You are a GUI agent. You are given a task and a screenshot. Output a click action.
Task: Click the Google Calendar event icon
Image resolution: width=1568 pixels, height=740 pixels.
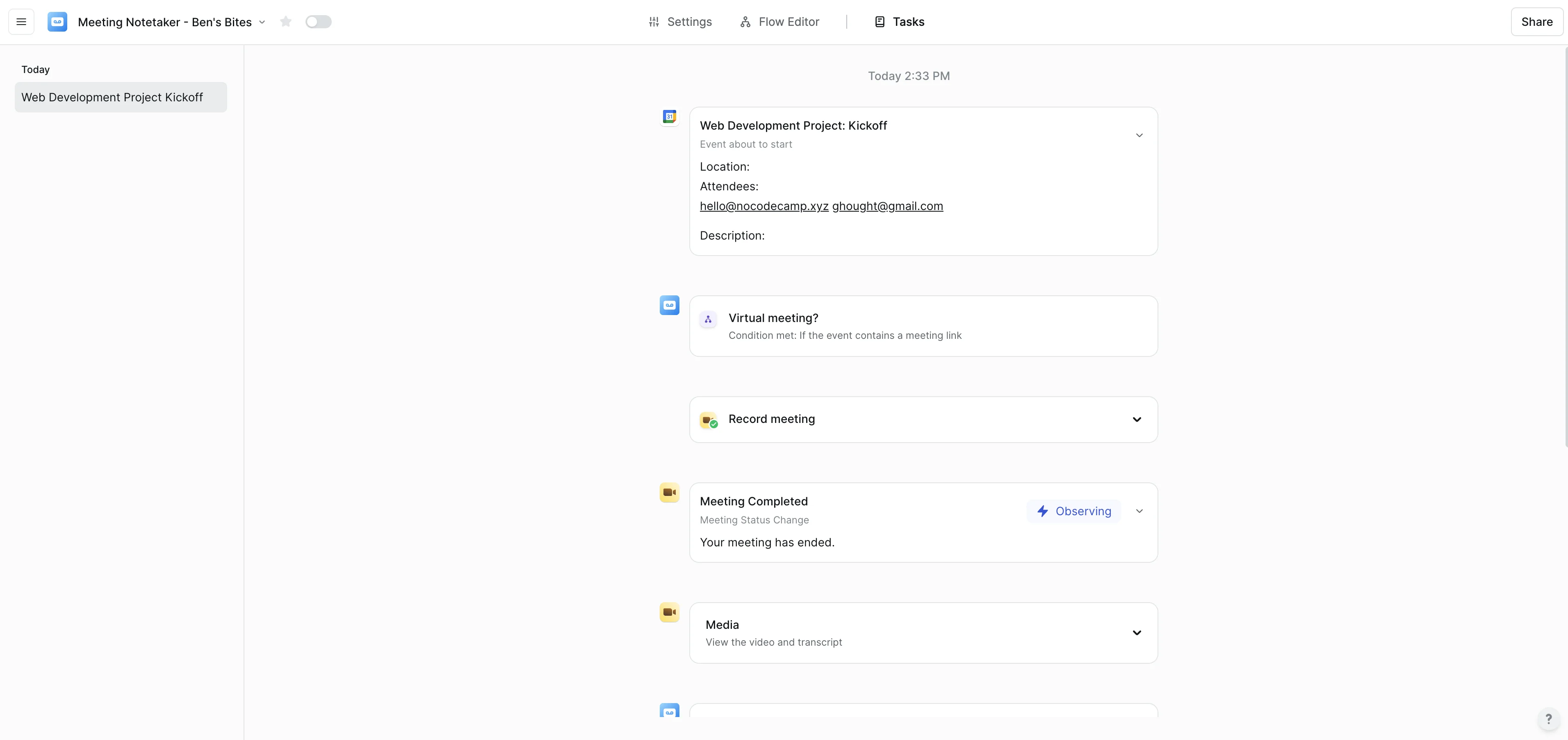tap(669, 116)
